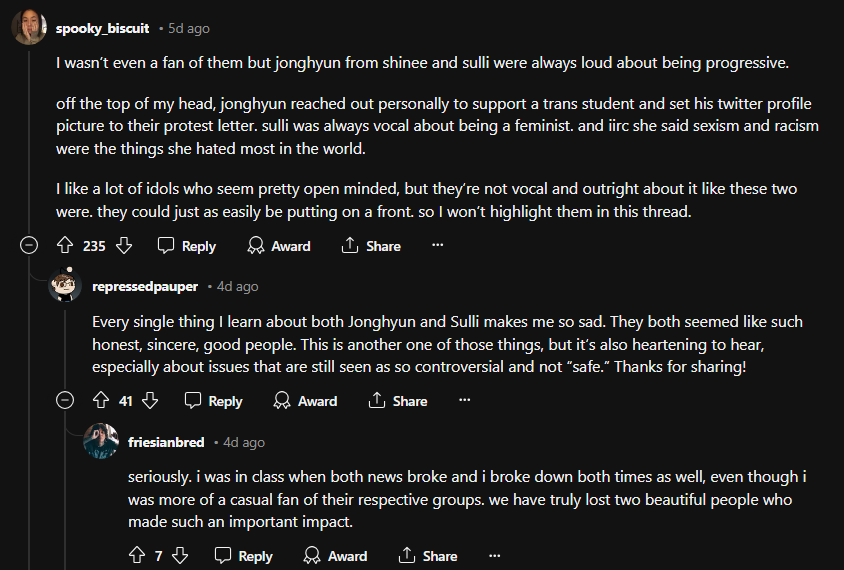Share friesianbred's comment

pos(428,556)
